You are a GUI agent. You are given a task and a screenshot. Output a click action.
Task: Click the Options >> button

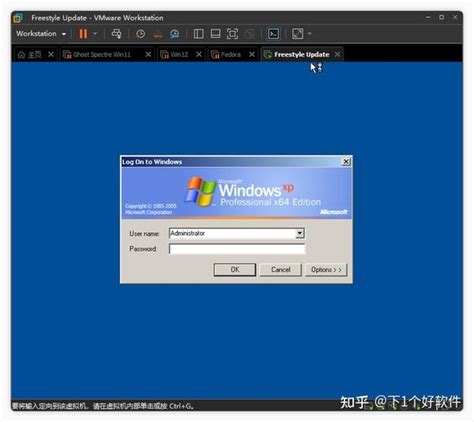click(326, 269)
